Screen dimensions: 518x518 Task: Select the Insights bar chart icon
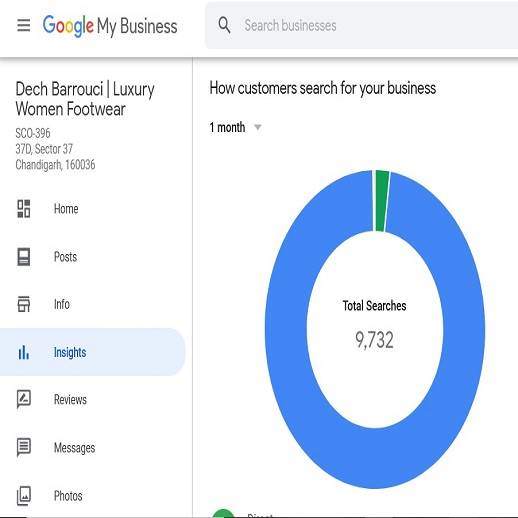(24, 352)
